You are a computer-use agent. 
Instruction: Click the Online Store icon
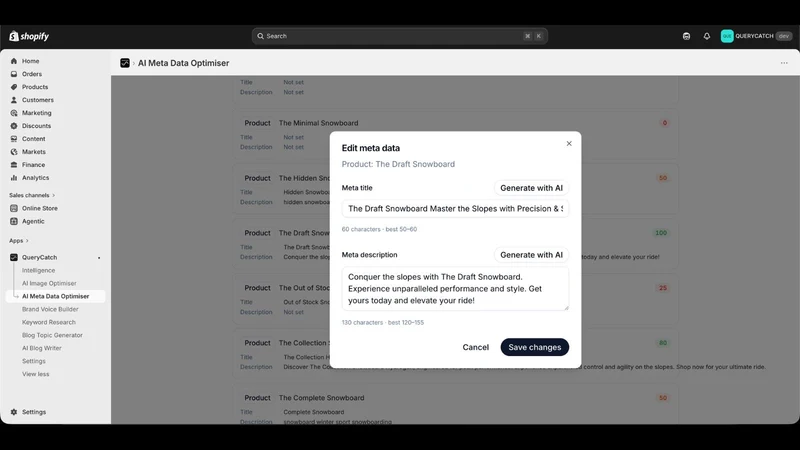coord(14,208)
